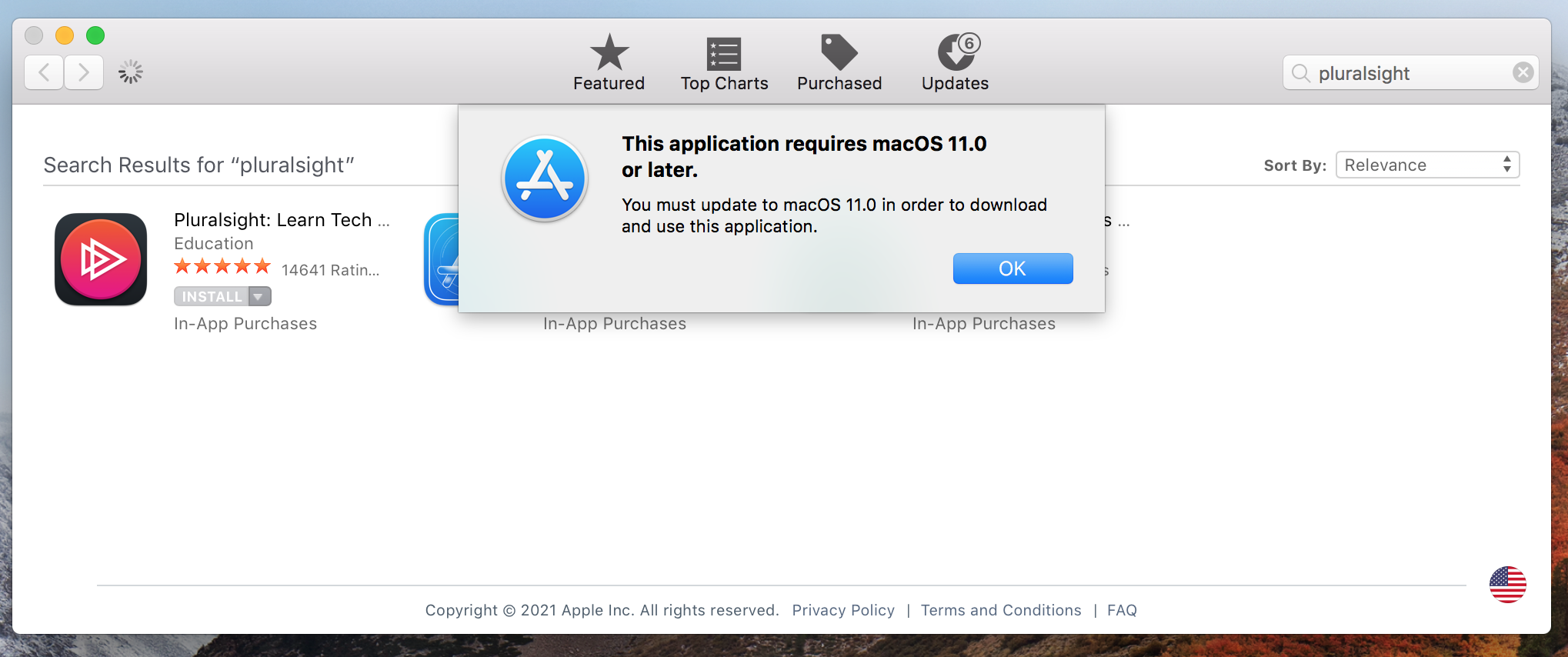Expand the INSTALL button dropdown arrow

coord(260,296)
